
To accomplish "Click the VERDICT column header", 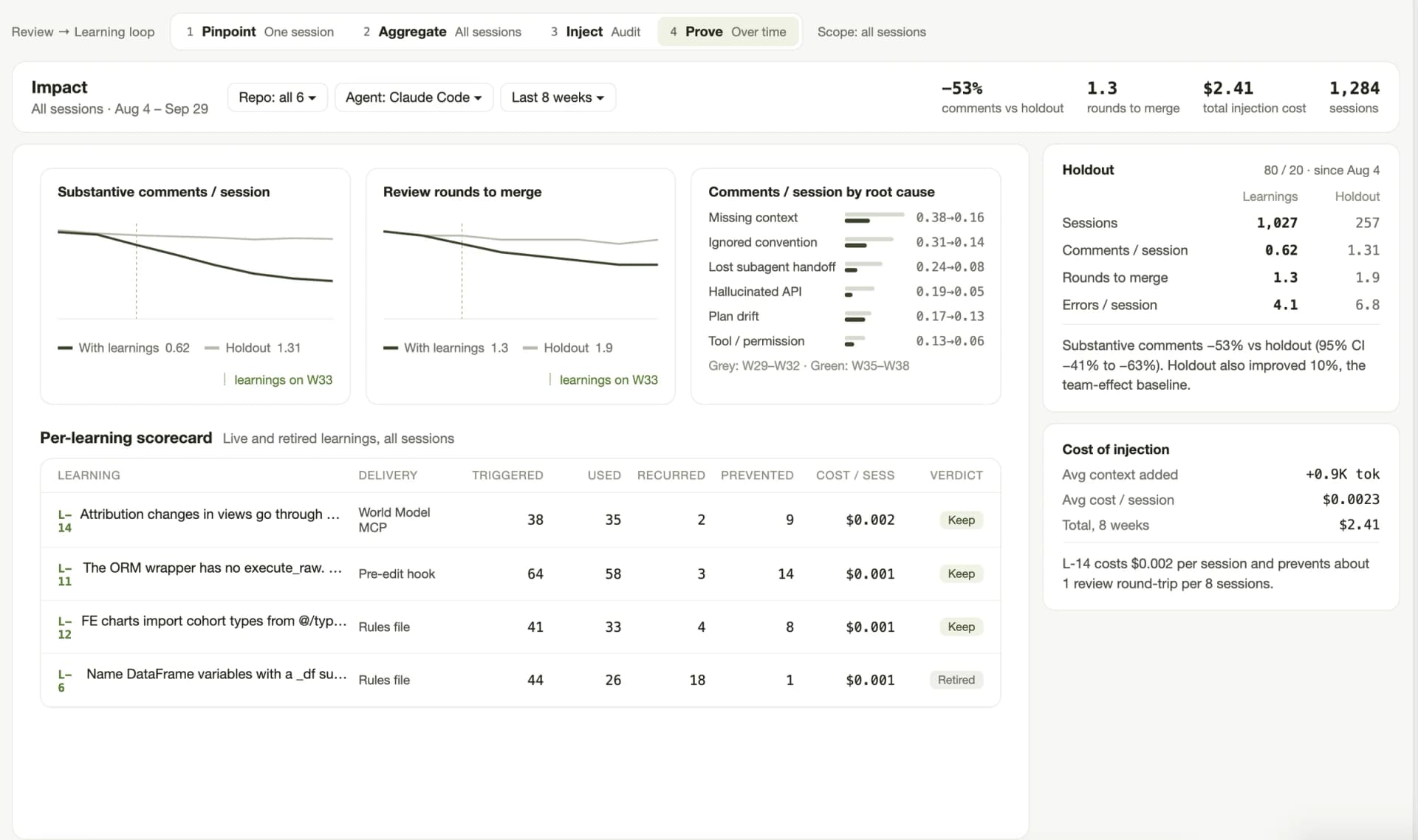I will click(956, 475).
